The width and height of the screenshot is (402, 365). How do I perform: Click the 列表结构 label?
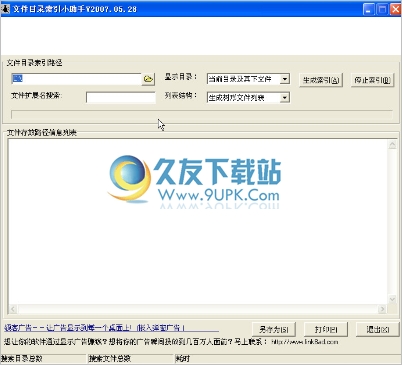181,96
